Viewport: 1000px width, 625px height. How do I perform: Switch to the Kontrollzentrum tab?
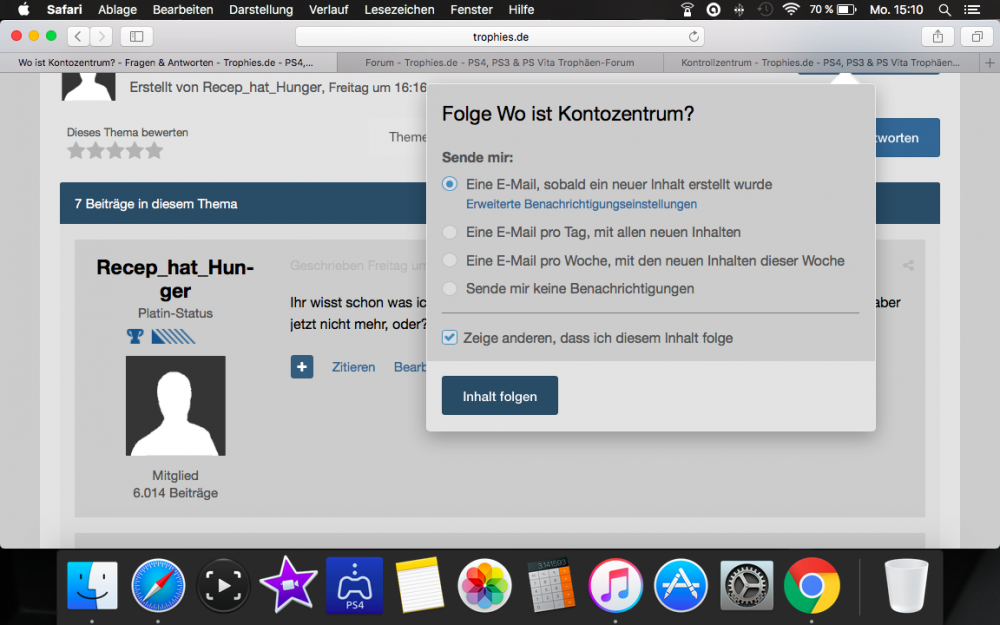click(820, 62)
